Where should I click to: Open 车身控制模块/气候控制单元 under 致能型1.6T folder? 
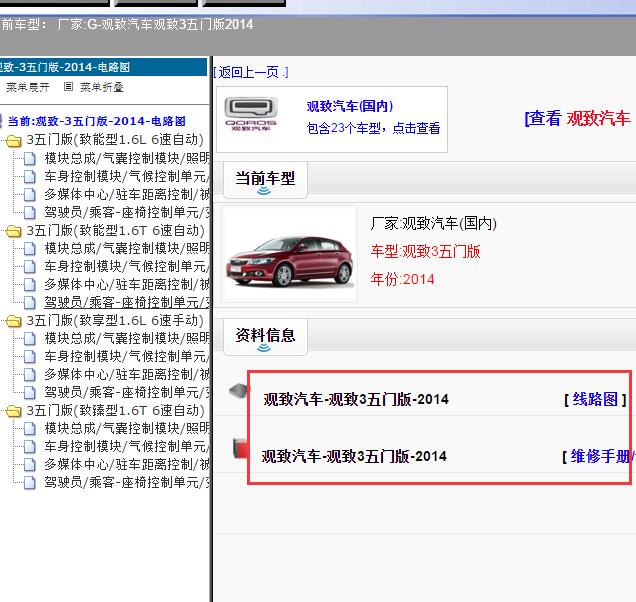pos(127,266)
